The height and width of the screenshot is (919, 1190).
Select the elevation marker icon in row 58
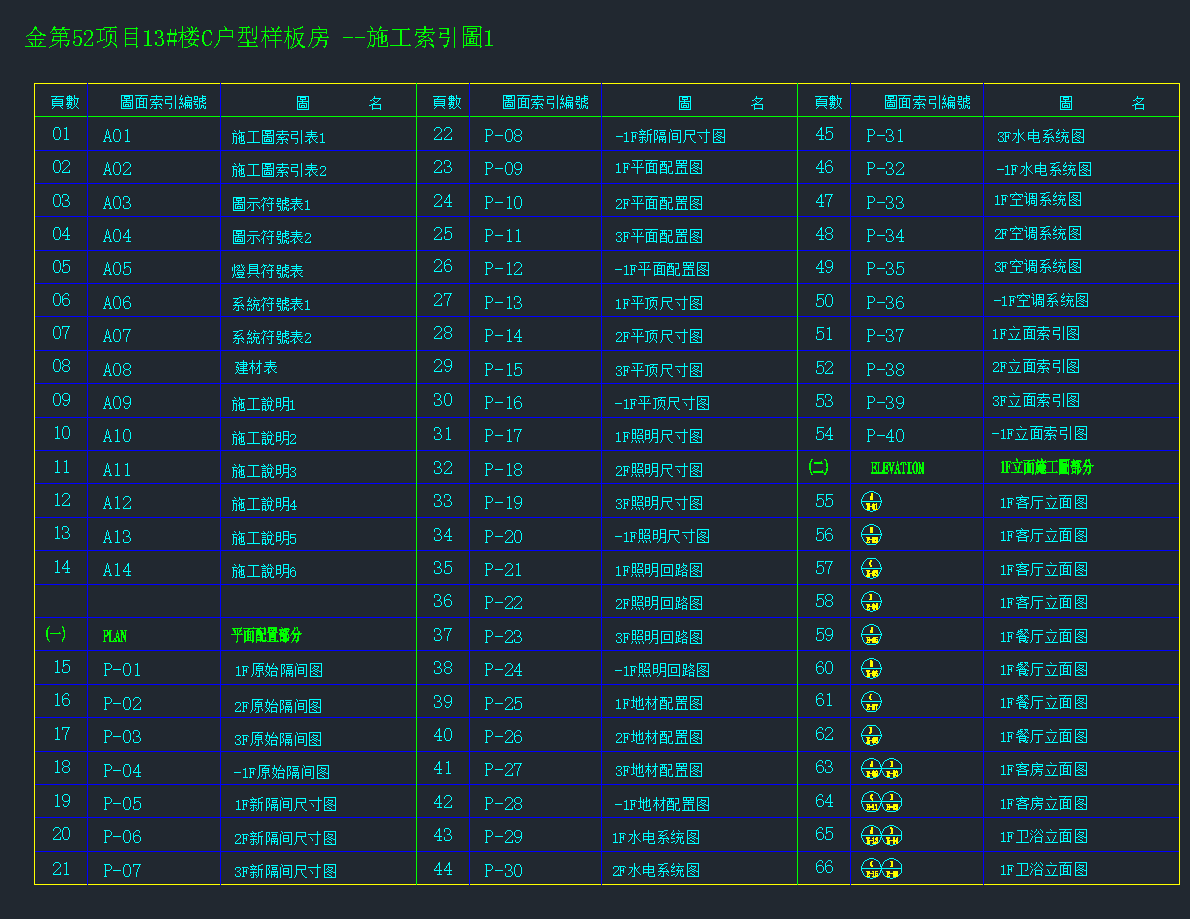click(x=871, y=602)
